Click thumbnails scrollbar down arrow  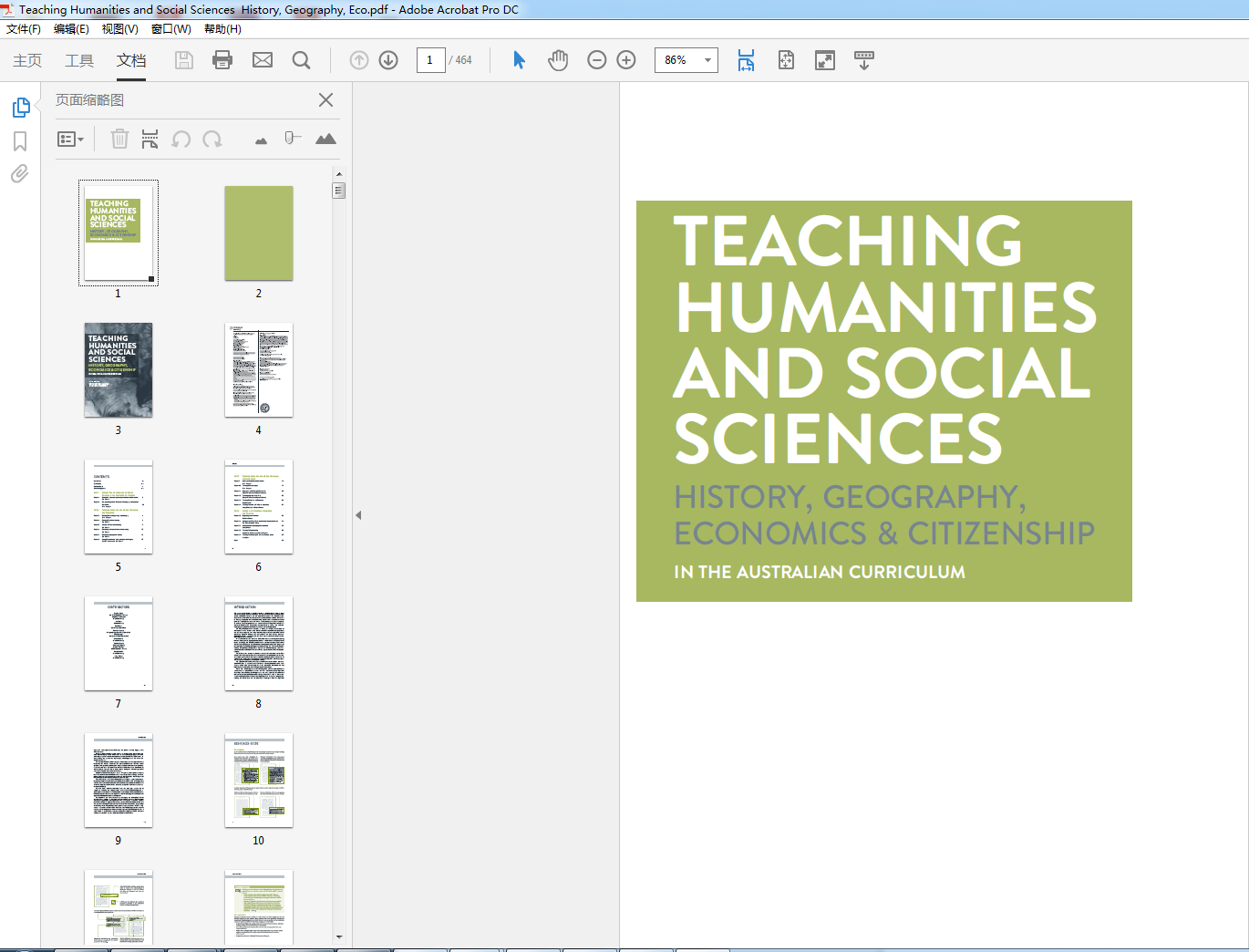pyautogui.click(x=339, y=936)
